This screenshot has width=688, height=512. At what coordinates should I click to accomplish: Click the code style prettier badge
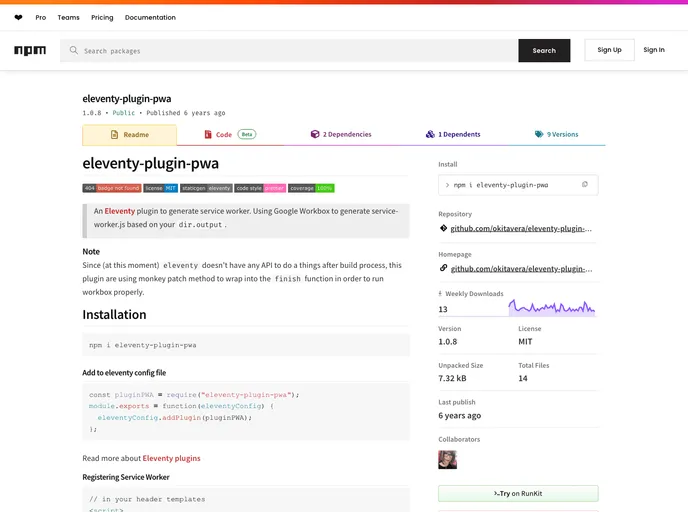pyautogui.click(x=260, y=188)
